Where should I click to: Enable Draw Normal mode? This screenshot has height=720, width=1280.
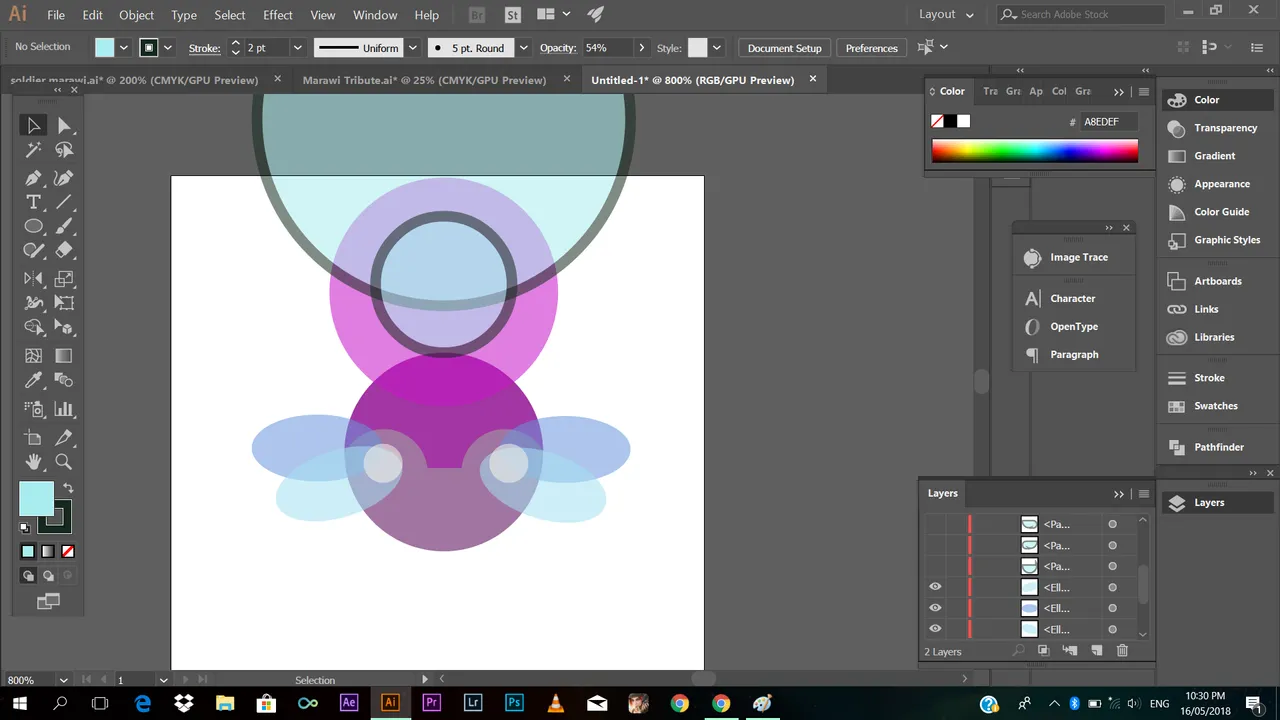click(28, 576)
